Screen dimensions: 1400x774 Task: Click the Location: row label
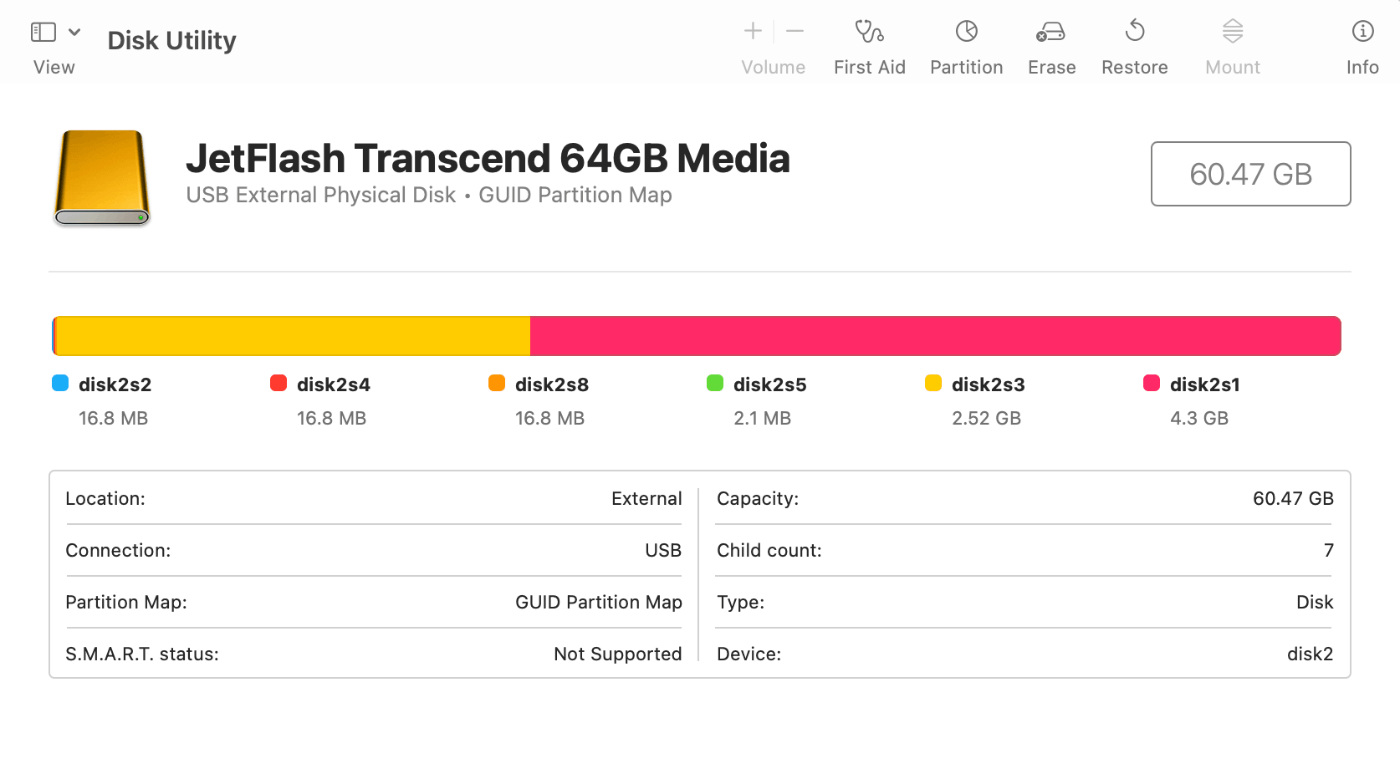(x=105, y=498)
